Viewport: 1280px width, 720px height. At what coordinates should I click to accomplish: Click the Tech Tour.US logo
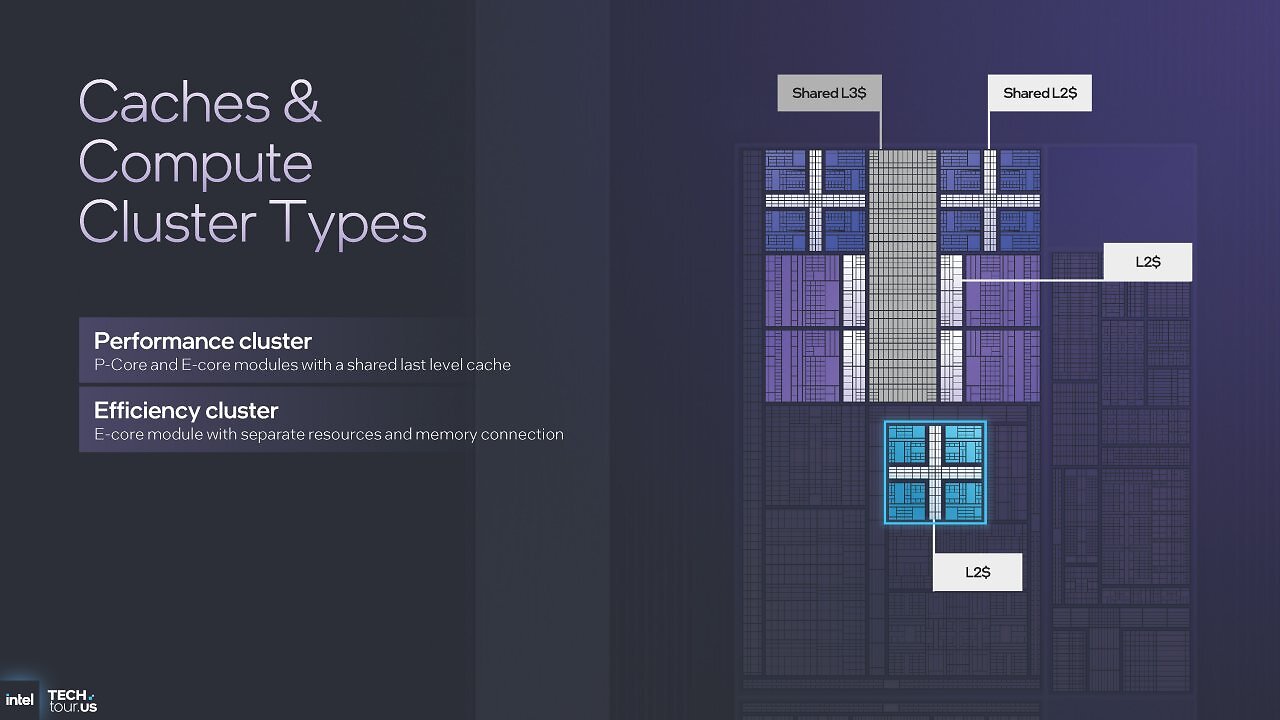(x=72, y=700)
